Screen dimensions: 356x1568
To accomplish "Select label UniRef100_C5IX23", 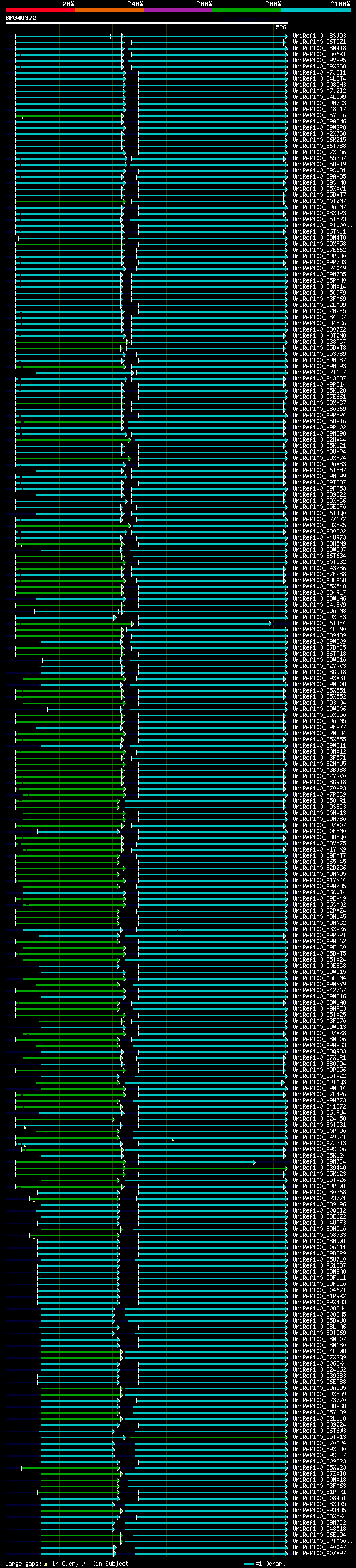I will coord(319,220).
